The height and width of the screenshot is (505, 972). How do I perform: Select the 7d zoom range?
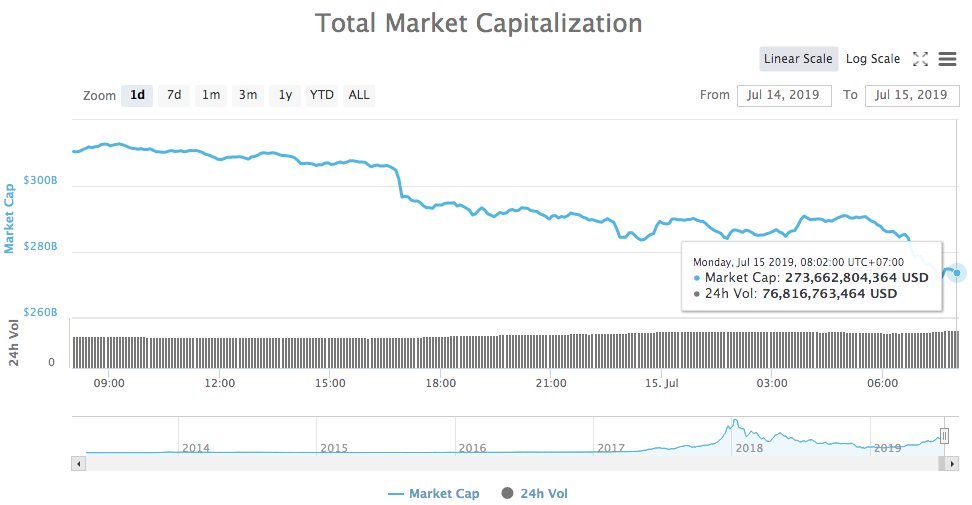[174, 95]
